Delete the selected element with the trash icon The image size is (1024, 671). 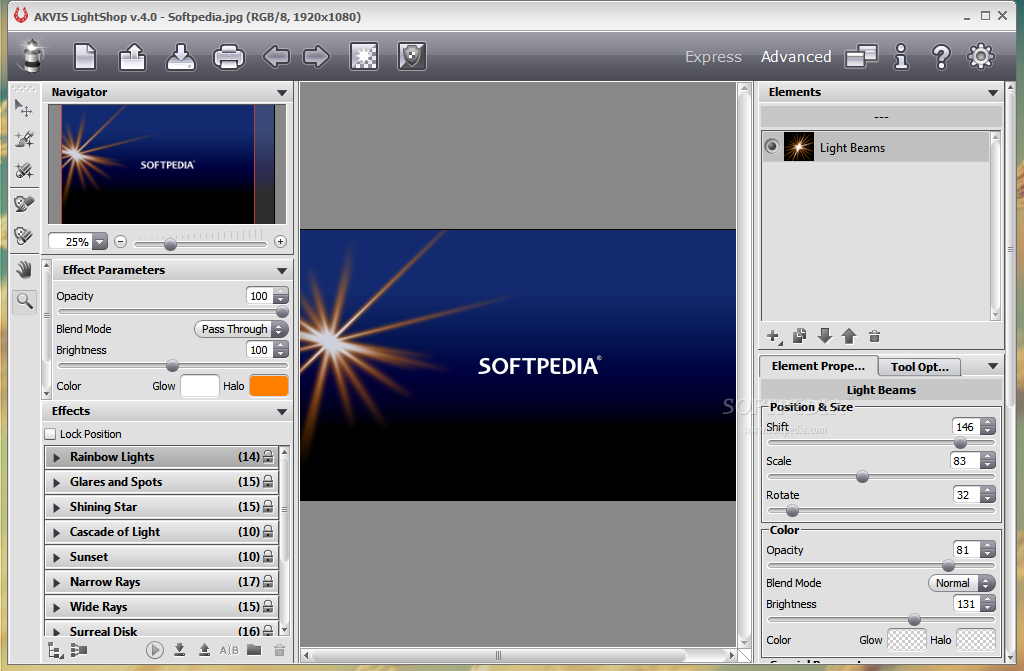[874, 336]
